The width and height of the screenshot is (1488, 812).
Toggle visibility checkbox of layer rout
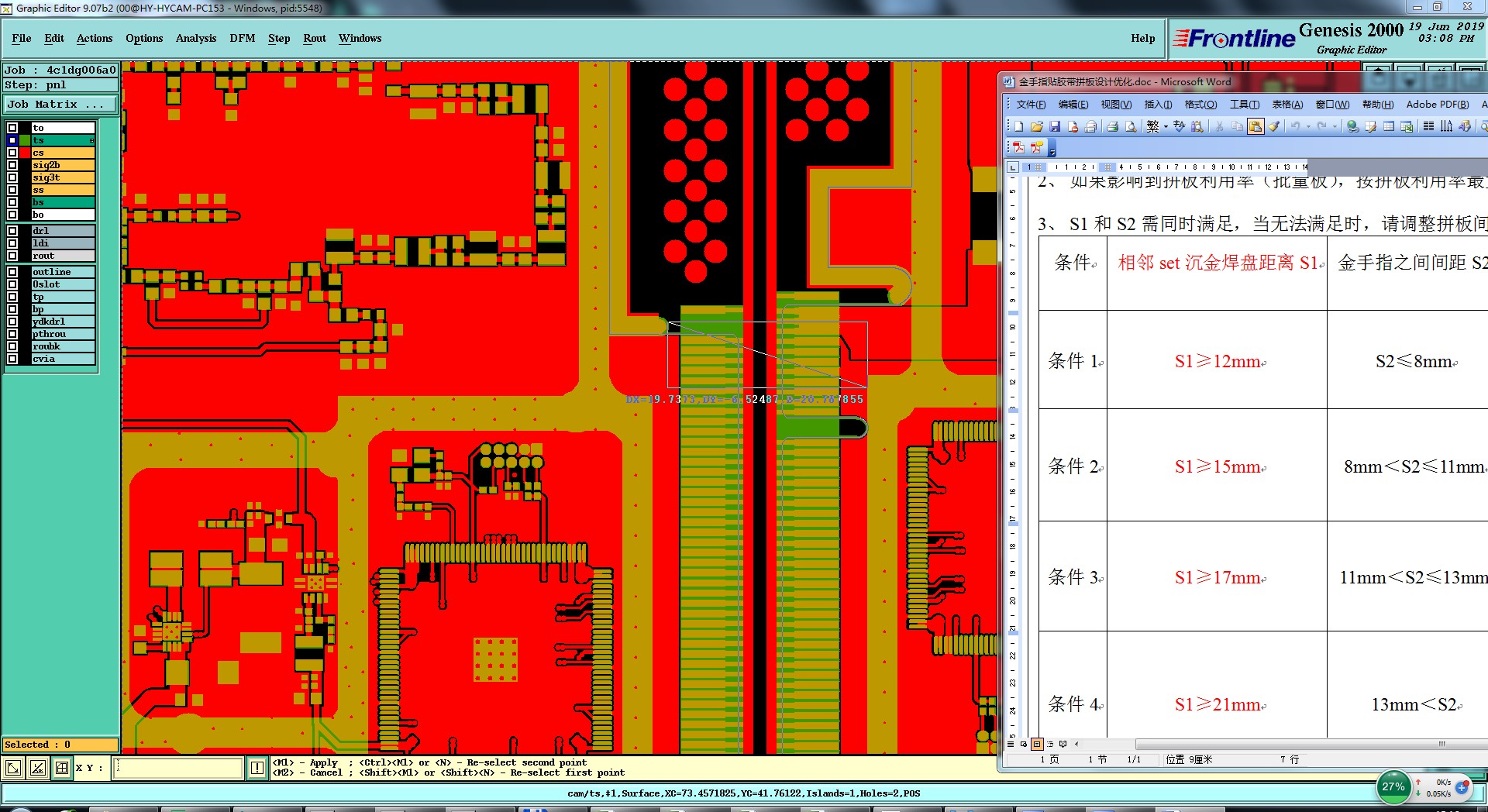coord(12,256)
